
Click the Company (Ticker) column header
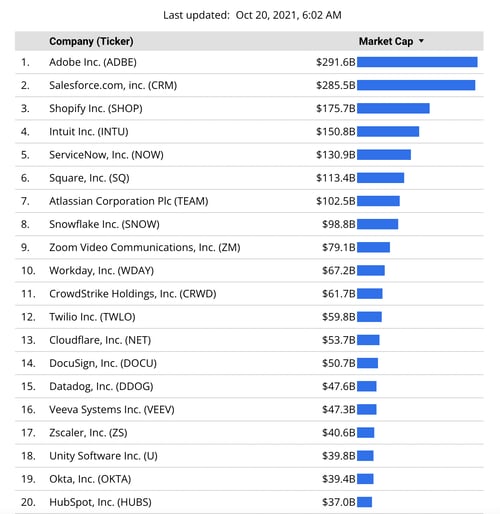tap(91, 41)
